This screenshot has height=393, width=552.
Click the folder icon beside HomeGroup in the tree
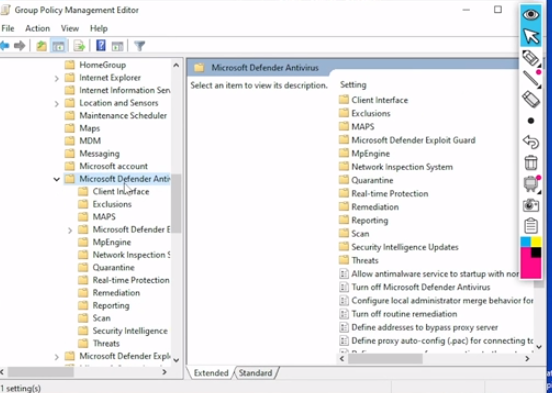pos(70,65)
